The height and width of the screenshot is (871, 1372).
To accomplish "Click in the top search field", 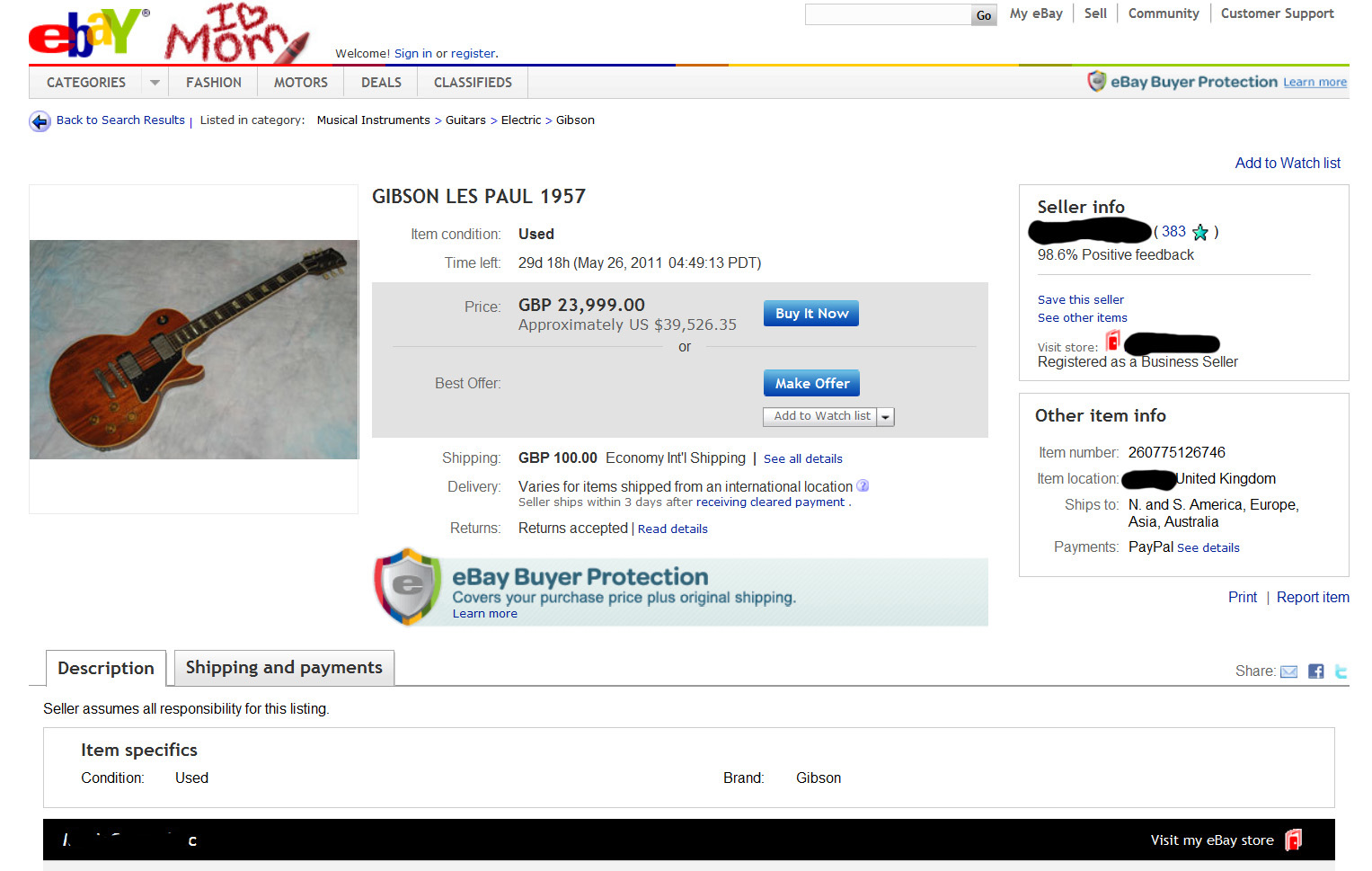I will pyautogui.click(x=888, y=14).
